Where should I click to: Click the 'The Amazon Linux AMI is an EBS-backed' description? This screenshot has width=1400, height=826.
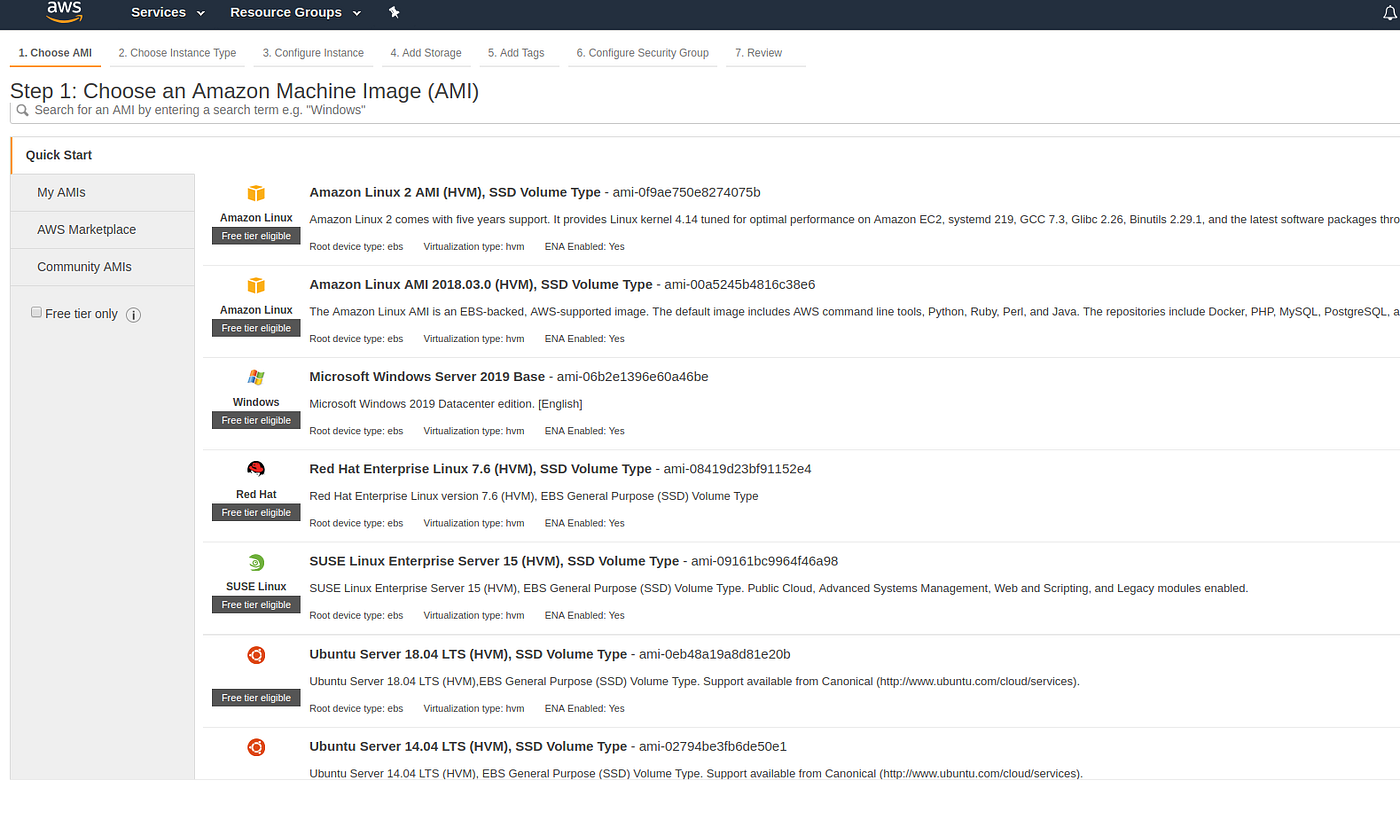(x=855, y=312)
